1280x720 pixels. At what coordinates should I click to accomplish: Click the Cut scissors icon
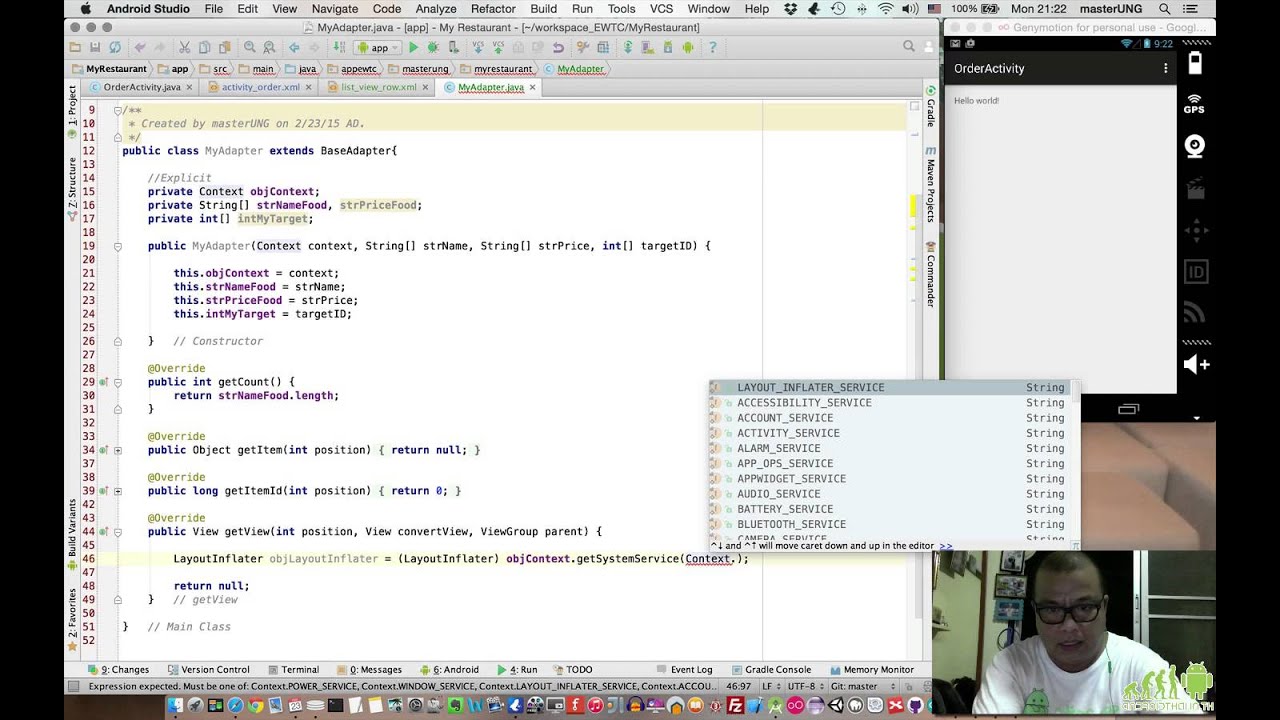point(184,47)
